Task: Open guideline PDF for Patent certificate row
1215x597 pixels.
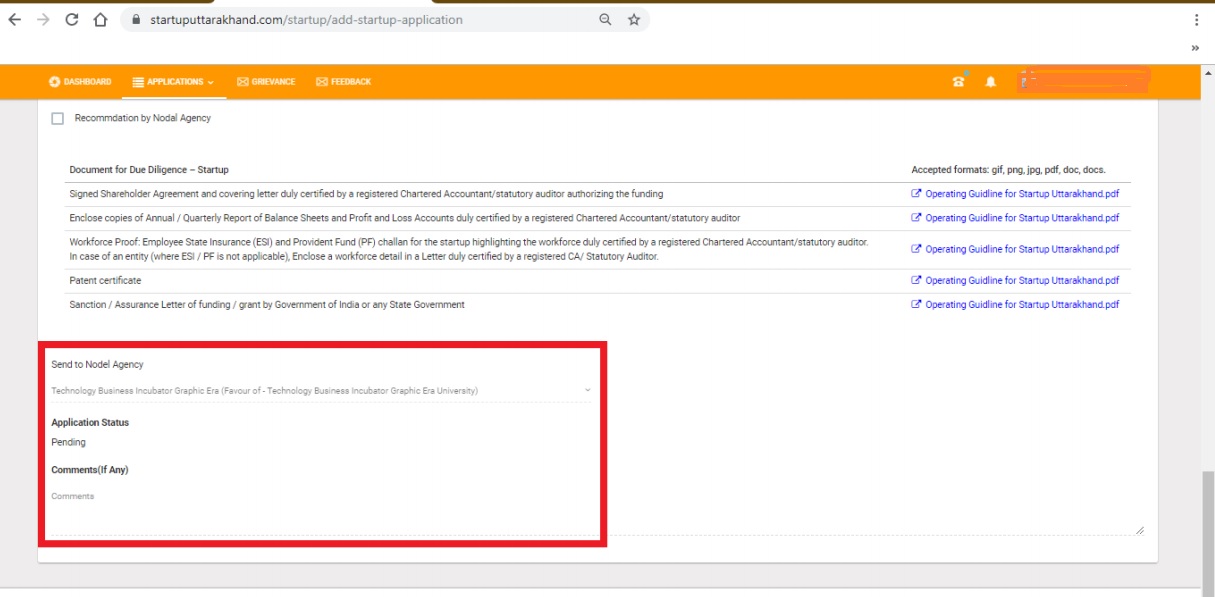Action: click(1015, 281)
